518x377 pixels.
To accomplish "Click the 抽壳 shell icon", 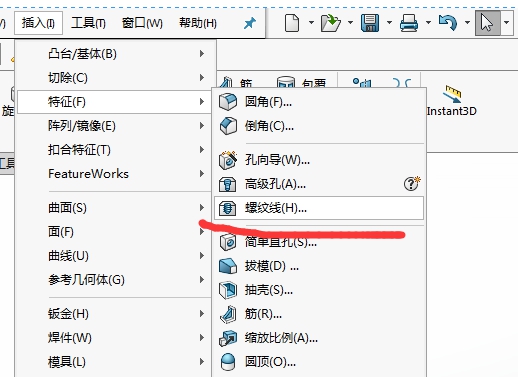I will pos(228,290).
